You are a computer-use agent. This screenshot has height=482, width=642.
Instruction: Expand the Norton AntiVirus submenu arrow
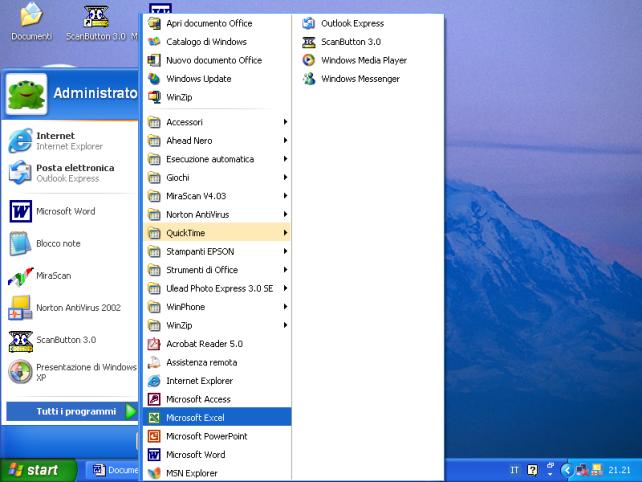click(285, 214)
